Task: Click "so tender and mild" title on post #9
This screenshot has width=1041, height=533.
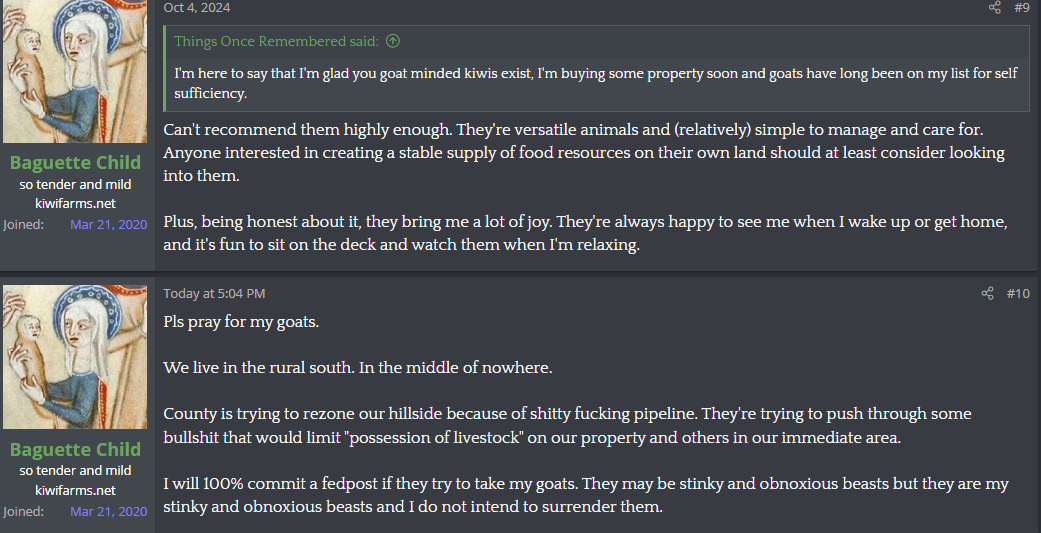Action: pyautogui.click(x=75, y=184)
